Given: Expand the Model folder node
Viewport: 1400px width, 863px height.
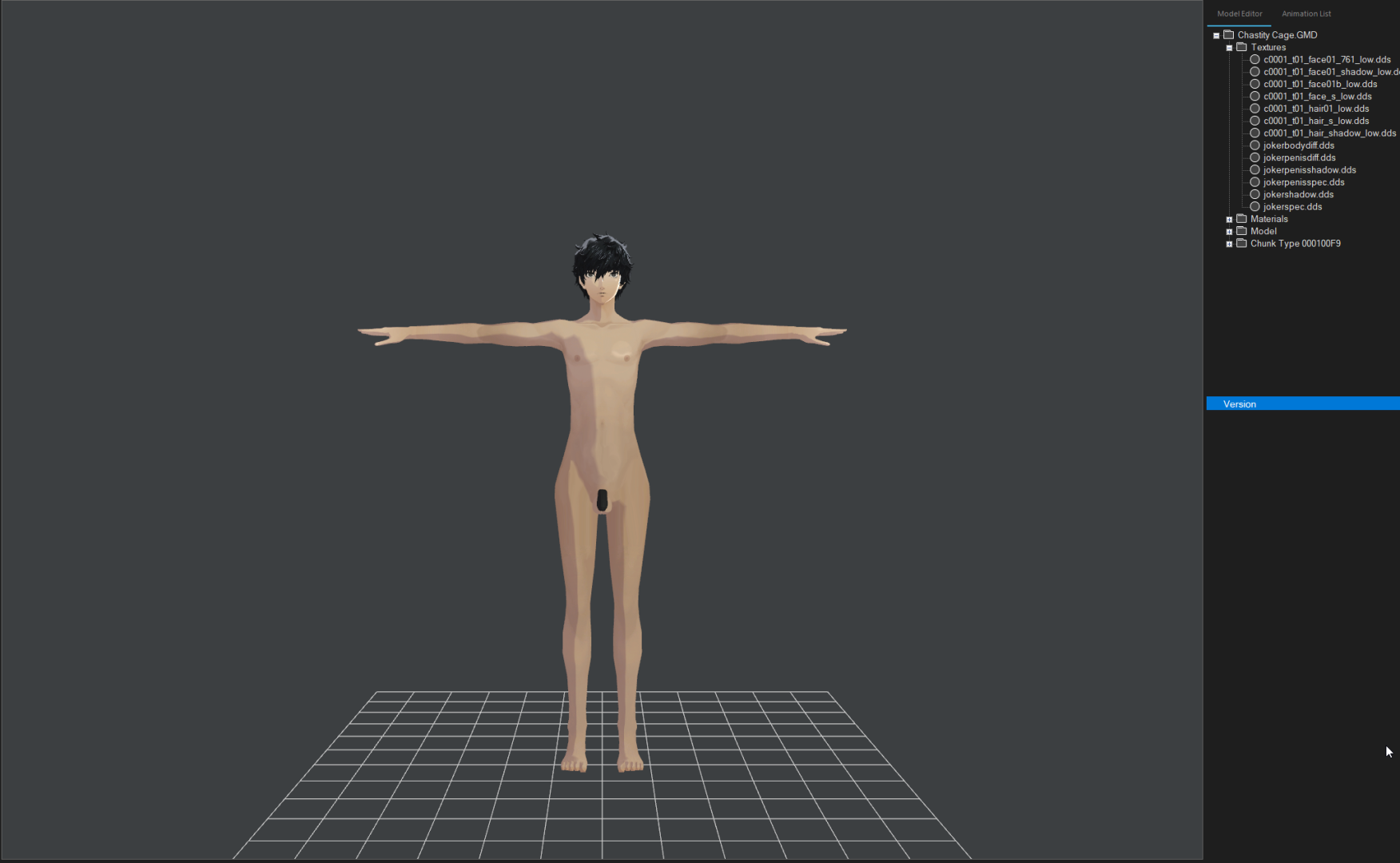Looking at the screenshot, I should (1229, 232).
